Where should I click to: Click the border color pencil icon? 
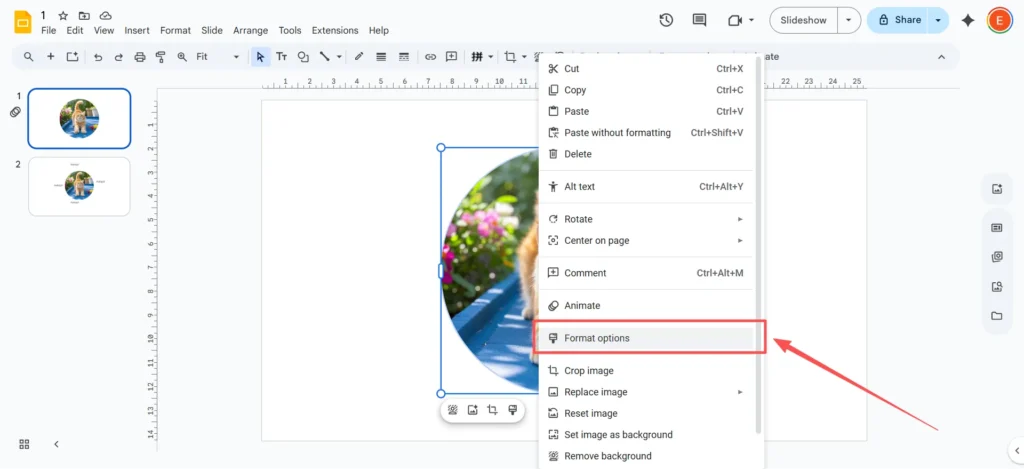(x=359, y=57)
